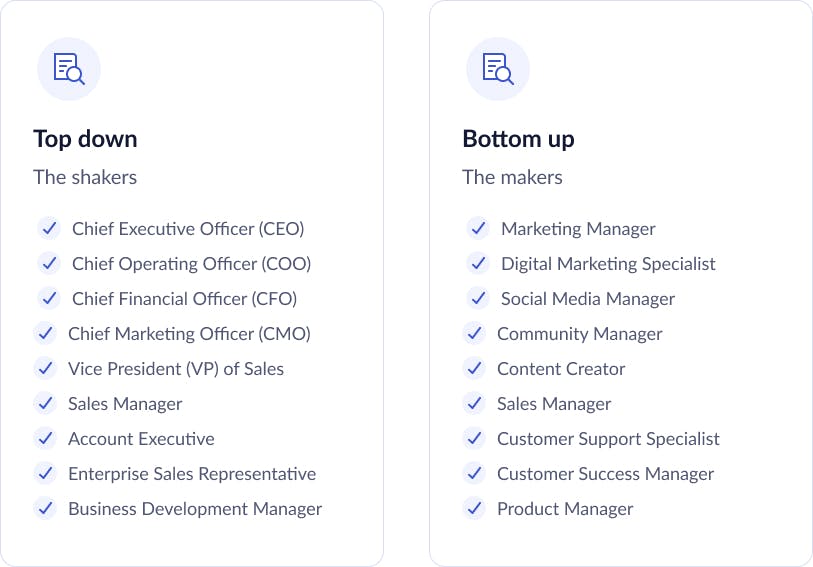Click Chief Marketing Officer (CMO) text
The width and height of the screenshot is (813, 567).
point(189,334)
